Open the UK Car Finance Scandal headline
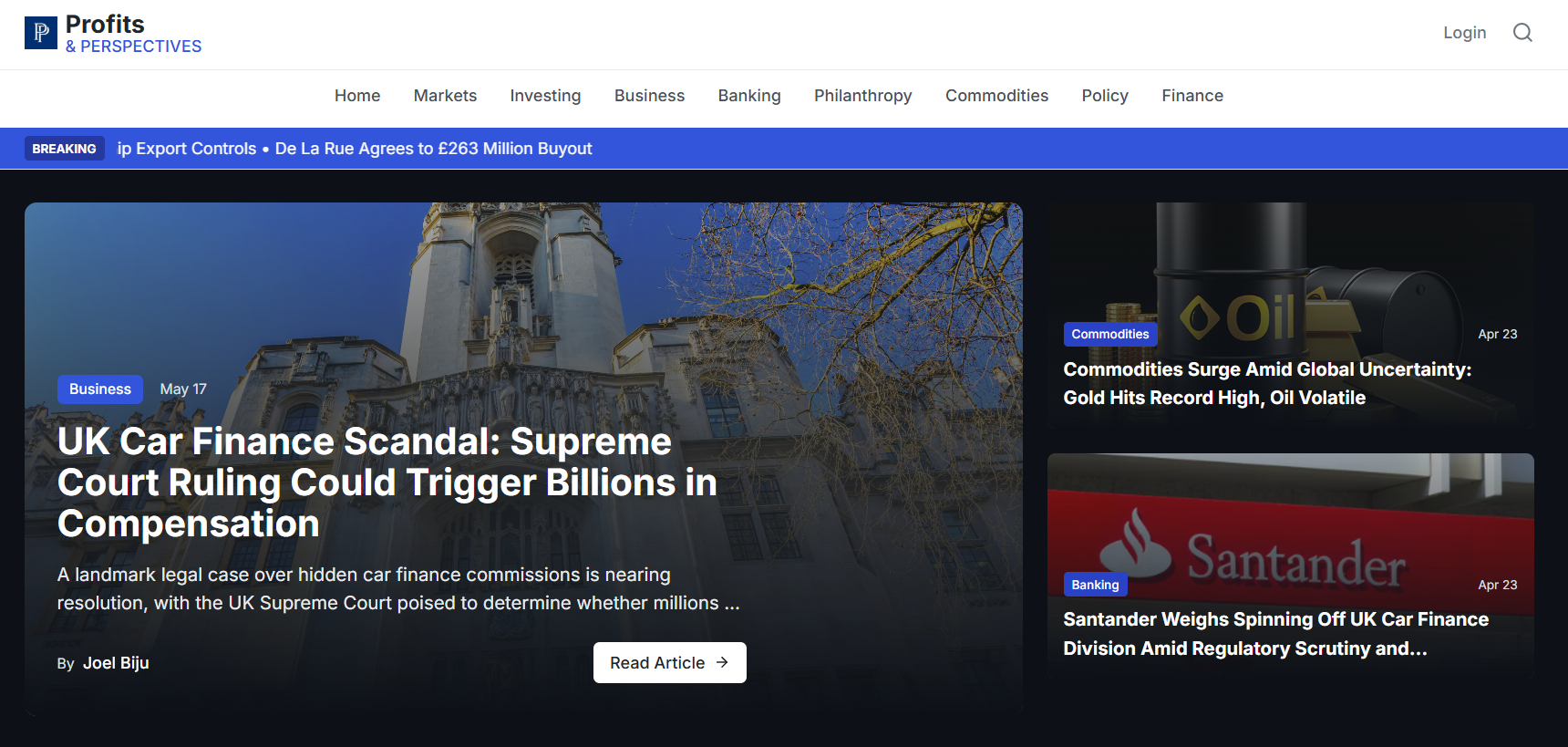 pos(387,482)
